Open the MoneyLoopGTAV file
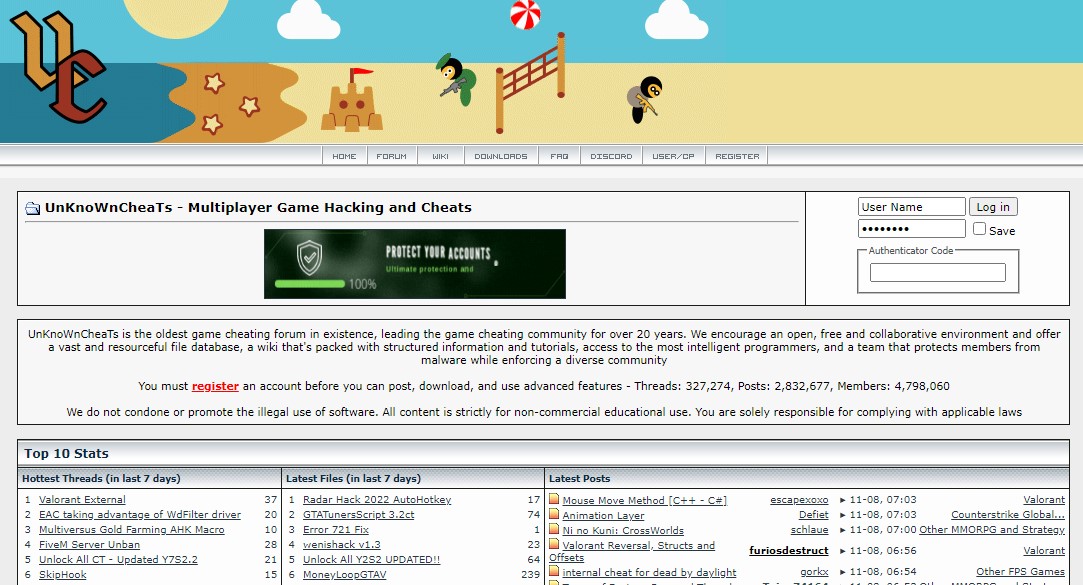1083x585 pixels. click(x=344, y=575)
